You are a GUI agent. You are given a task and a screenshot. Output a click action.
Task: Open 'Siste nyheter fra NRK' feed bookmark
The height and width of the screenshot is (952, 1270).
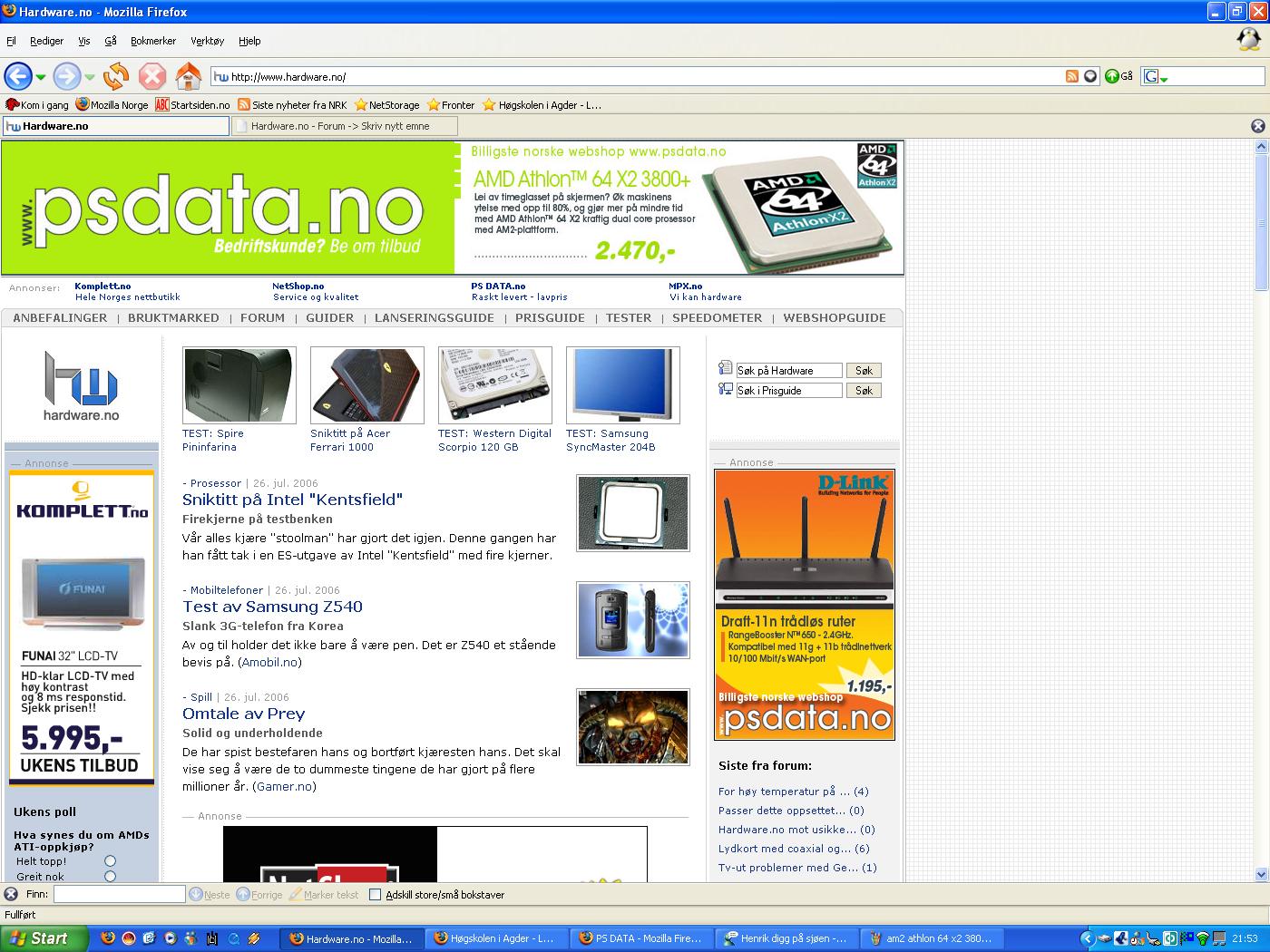291,104
